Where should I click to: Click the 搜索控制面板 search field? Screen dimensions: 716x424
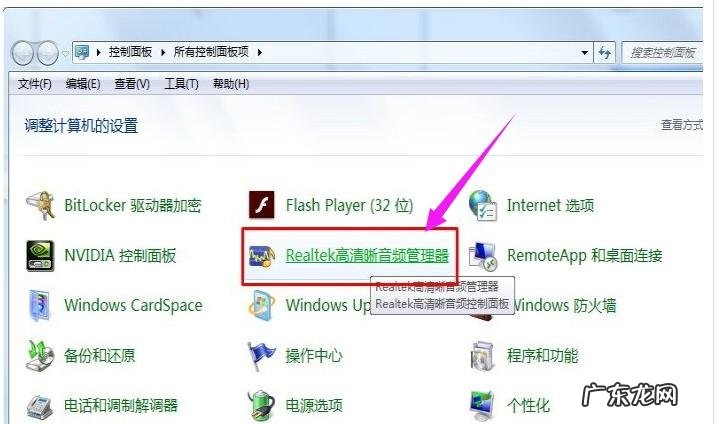pyautogui.click(x=663, y=53)
